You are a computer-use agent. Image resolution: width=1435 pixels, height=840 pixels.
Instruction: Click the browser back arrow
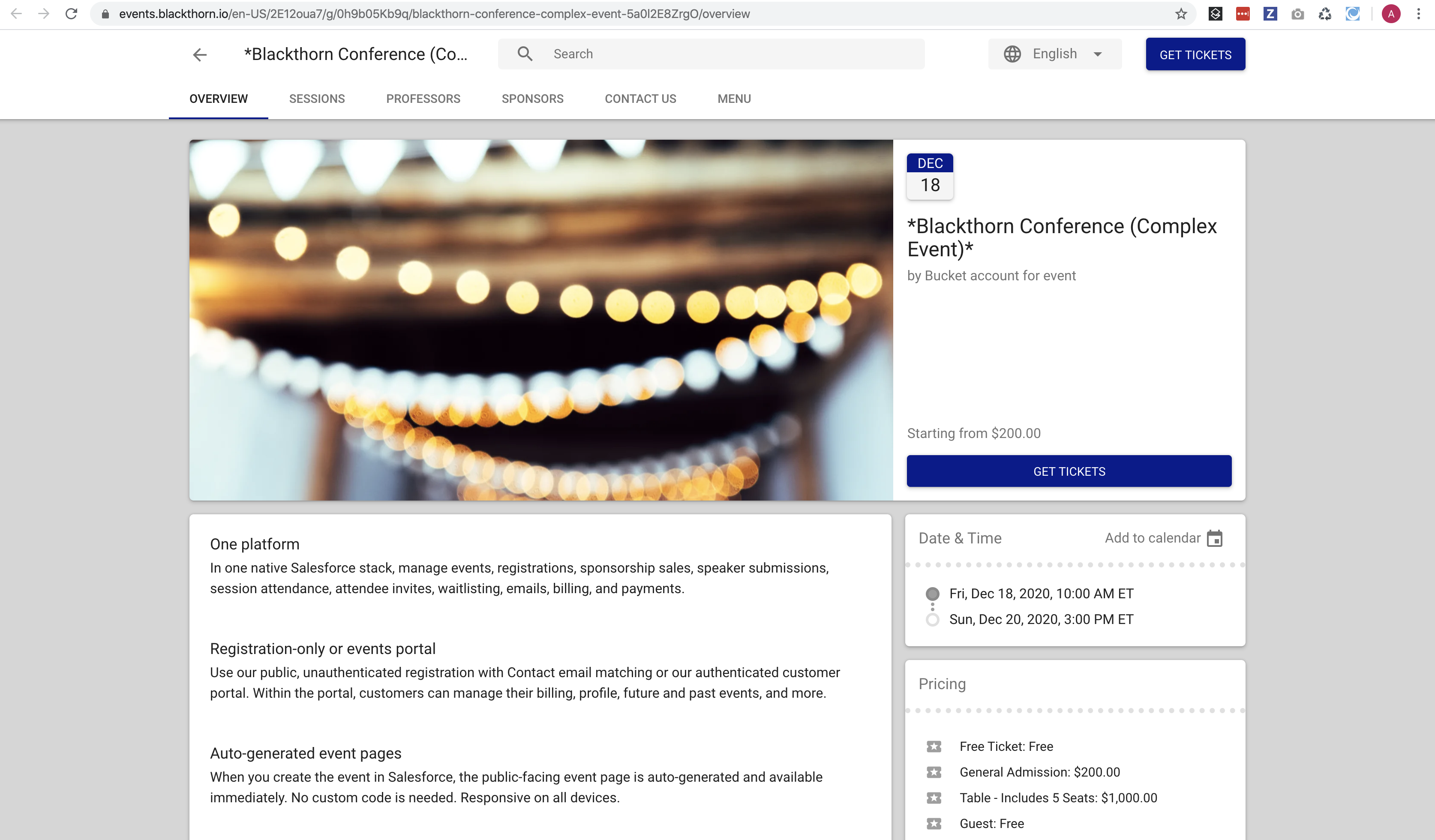tap(16, 14)
